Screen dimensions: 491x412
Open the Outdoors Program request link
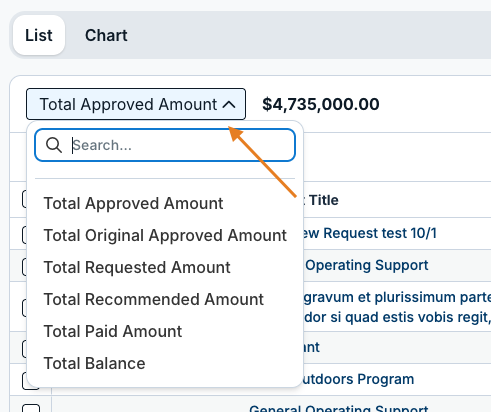(358, 379)
